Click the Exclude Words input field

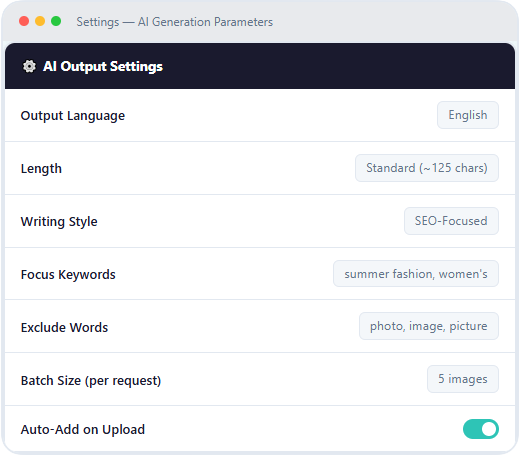pos(429,326)
